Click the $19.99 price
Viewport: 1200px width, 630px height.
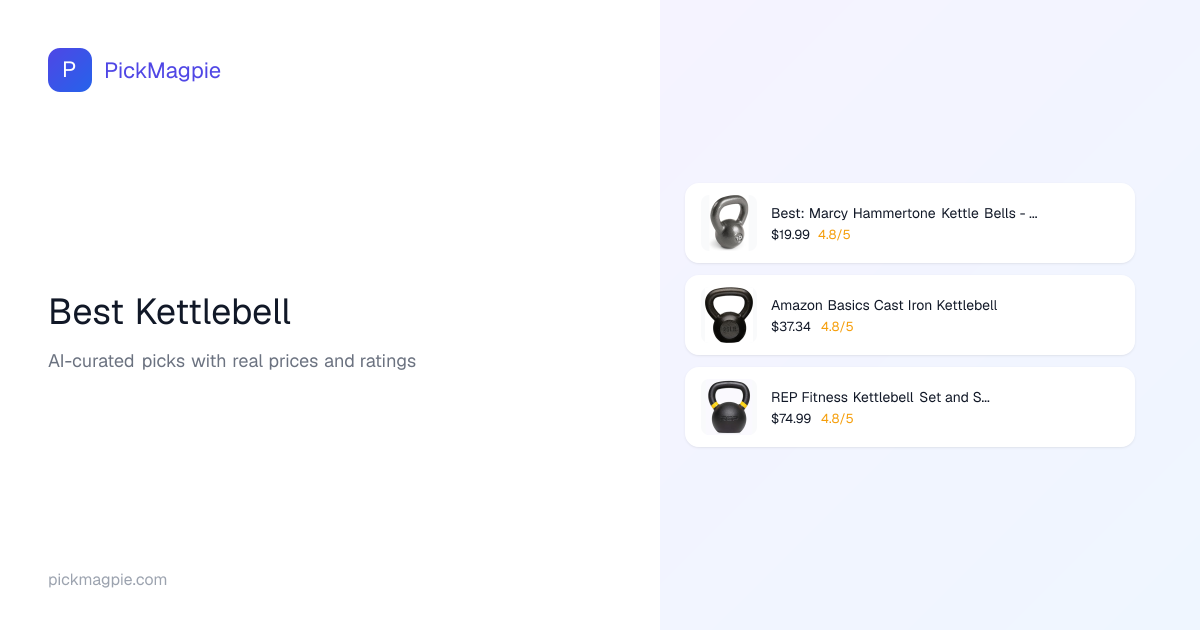coord(790,235)
